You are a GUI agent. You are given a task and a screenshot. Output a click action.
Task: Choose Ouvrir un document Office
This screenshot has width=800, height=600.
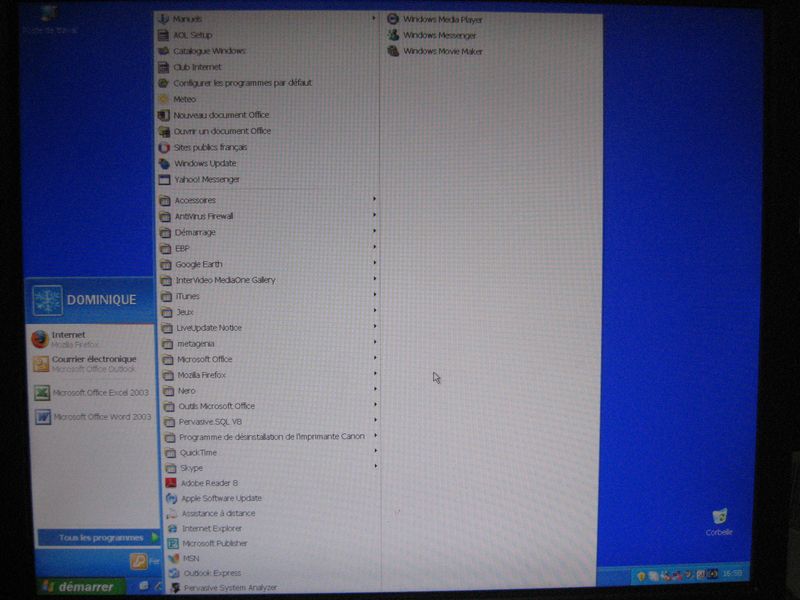tap(215, 131)
